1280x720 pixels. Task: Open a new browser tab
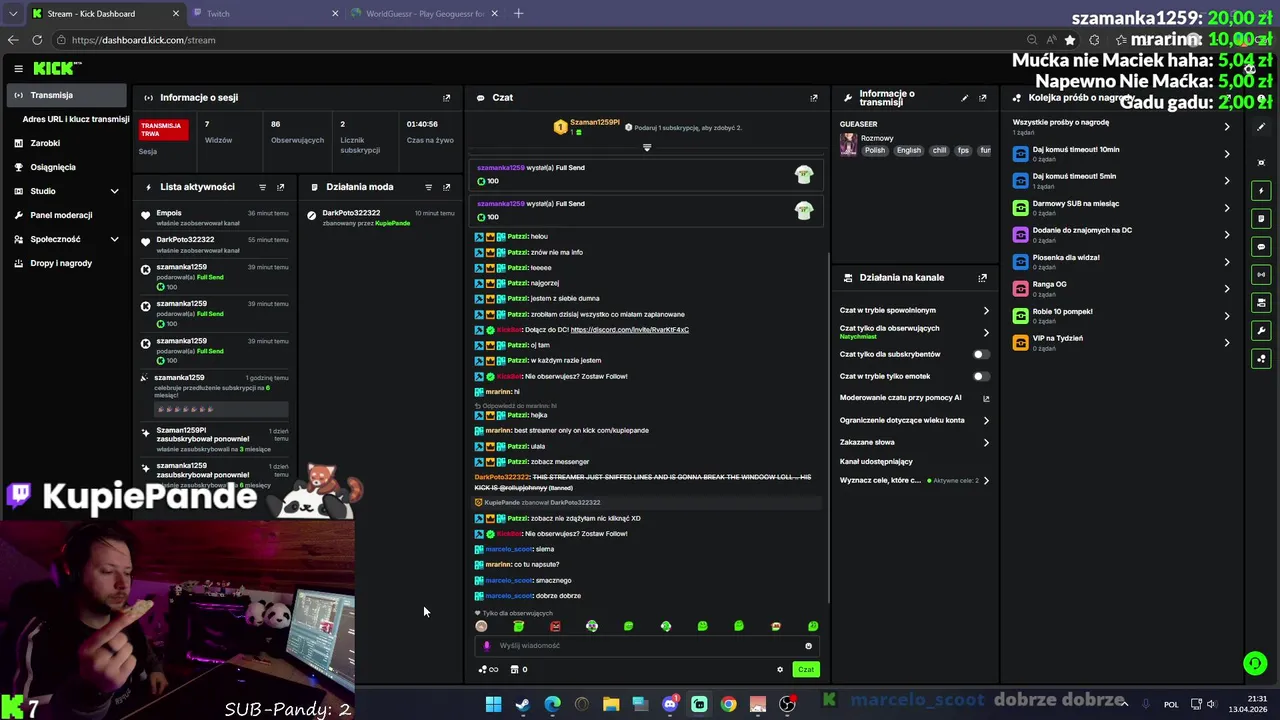518,14
